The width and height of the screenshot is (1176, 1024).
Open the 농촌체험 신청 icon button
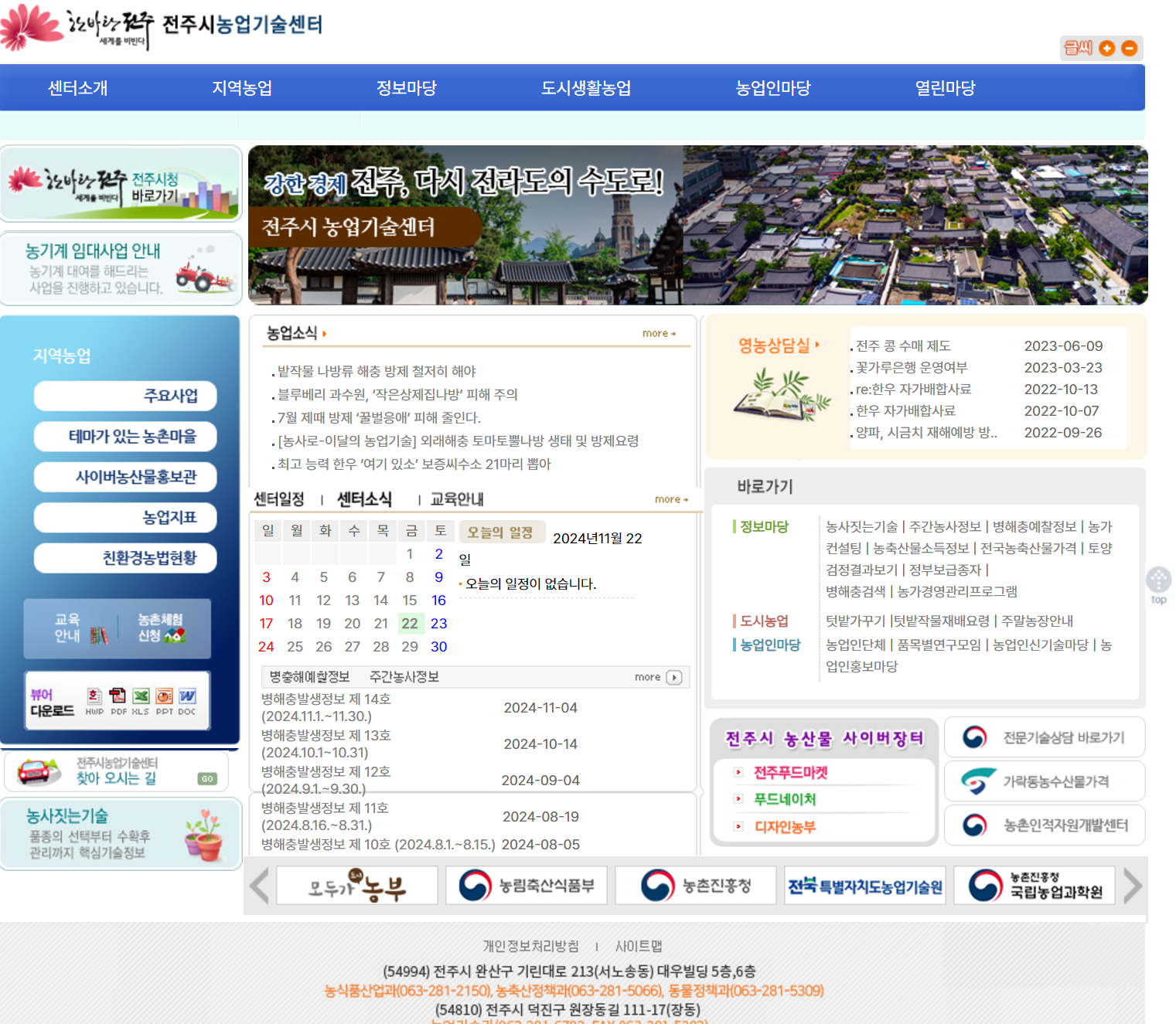pos(162,628)
